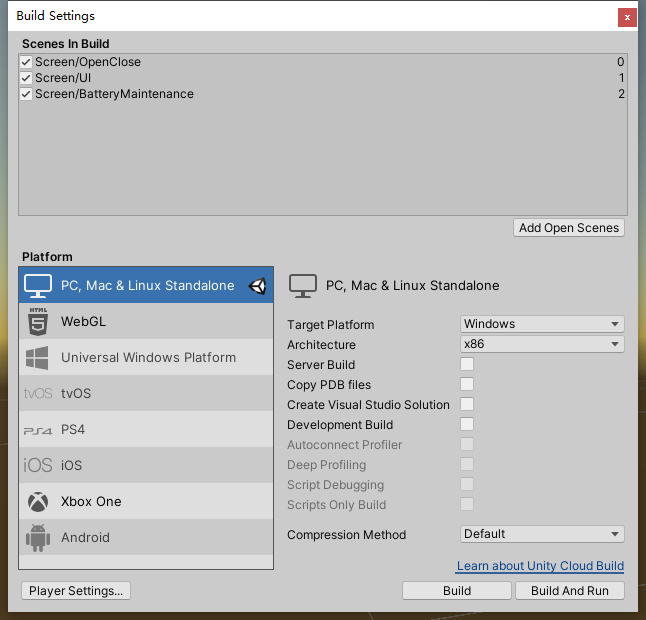This screenshot has height=620, width=646.
Task: Toggle the Deep Profiling checkbox
Action: pyautogui.click(x=467, y=464)
